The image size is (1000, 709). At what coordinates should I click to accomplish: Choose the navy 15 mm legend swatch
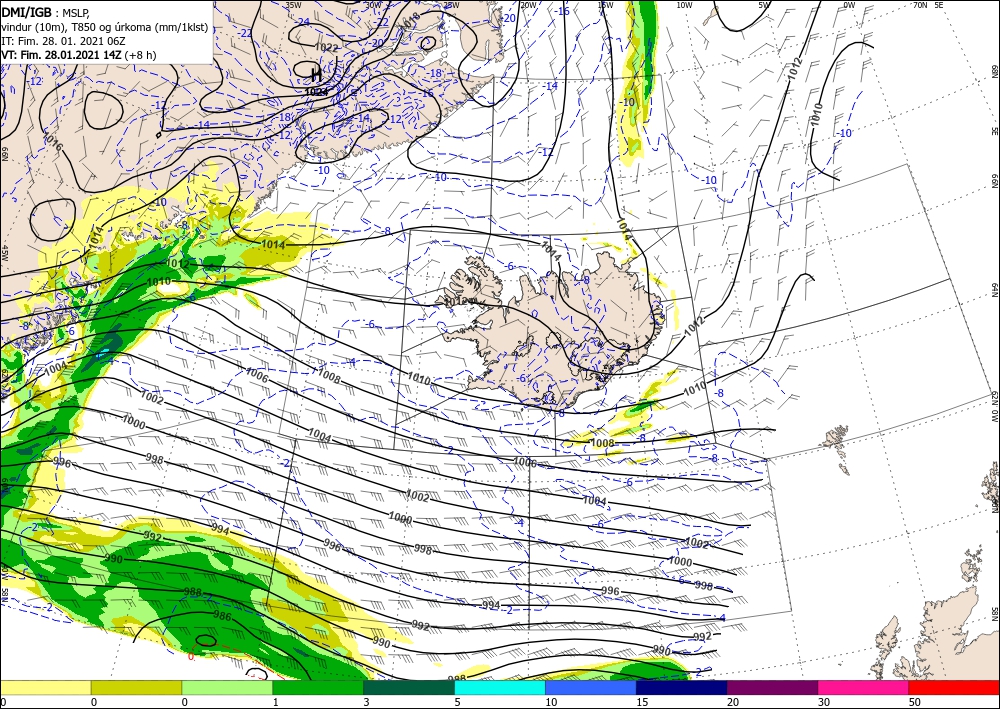point(682,687)
